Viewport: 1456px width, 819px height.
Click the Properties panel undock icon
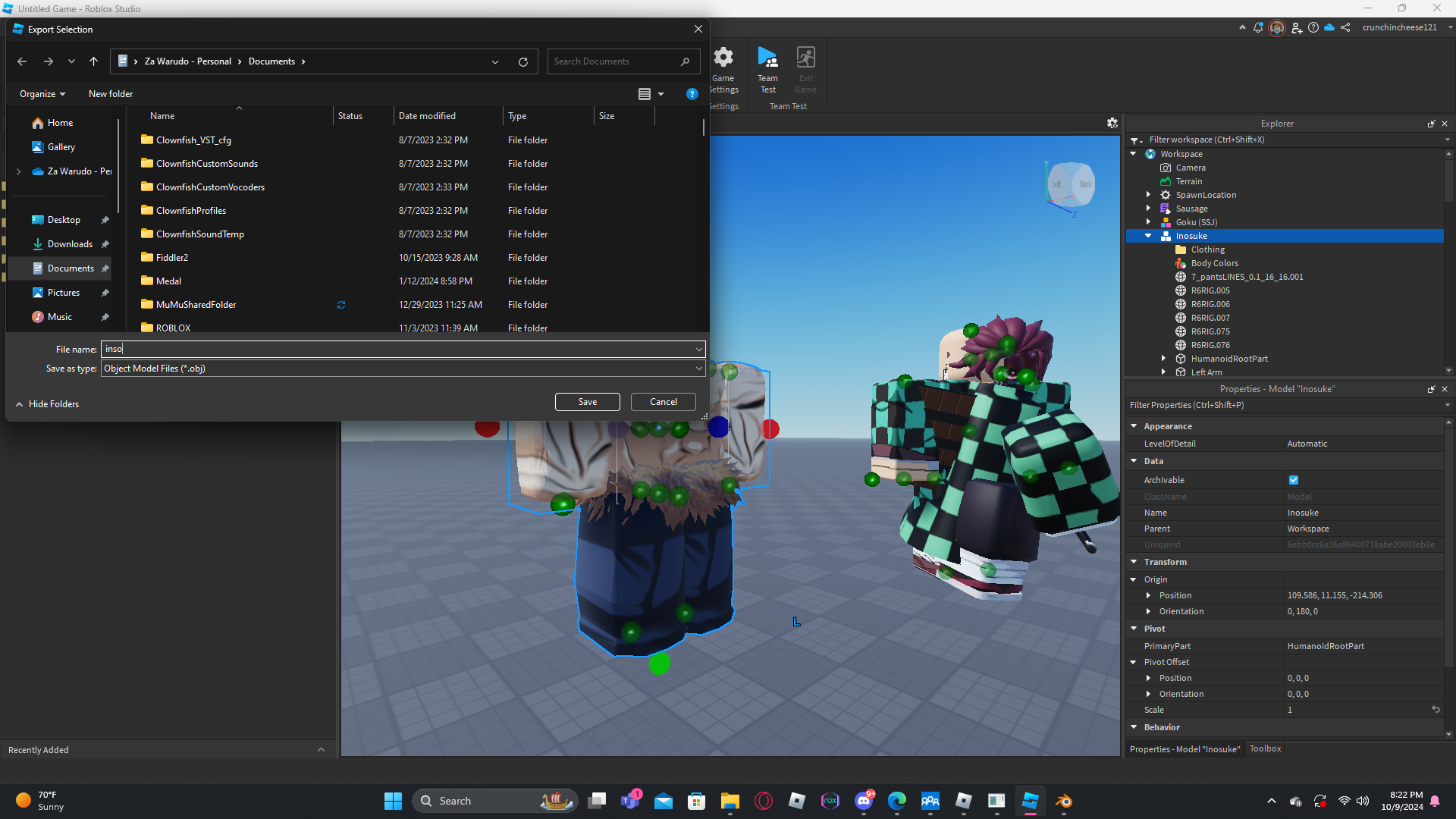1431,389
